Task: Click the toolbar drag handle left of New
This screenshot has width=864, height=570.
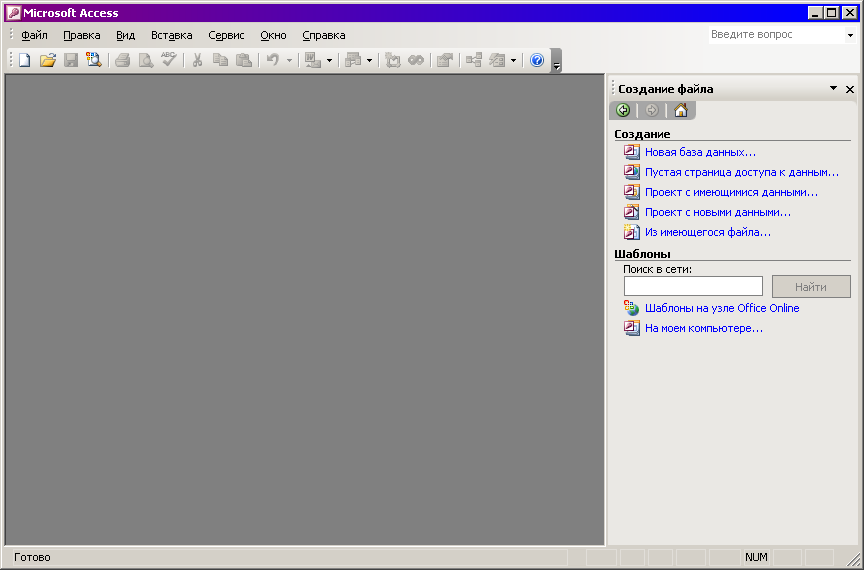Action: click(x=10, y=60)
